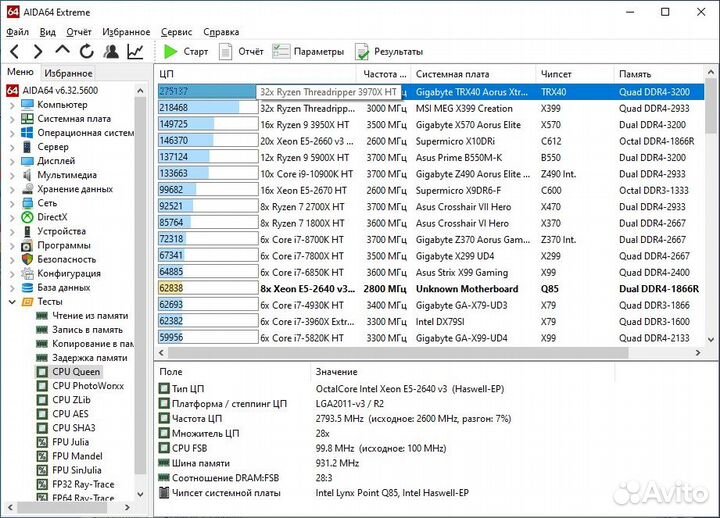
Task: Select the Программы icon in tree
Action: pos(28,246)
